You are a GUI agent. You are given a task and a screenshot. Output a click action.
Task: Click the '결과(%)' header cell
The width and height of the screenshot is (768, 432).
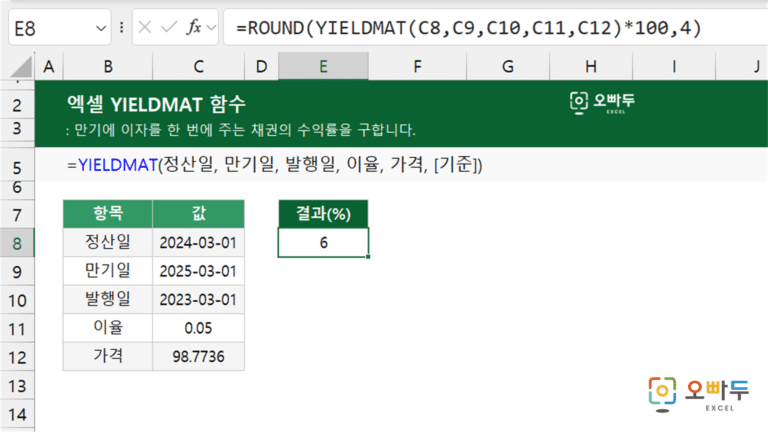coord(323,214)
